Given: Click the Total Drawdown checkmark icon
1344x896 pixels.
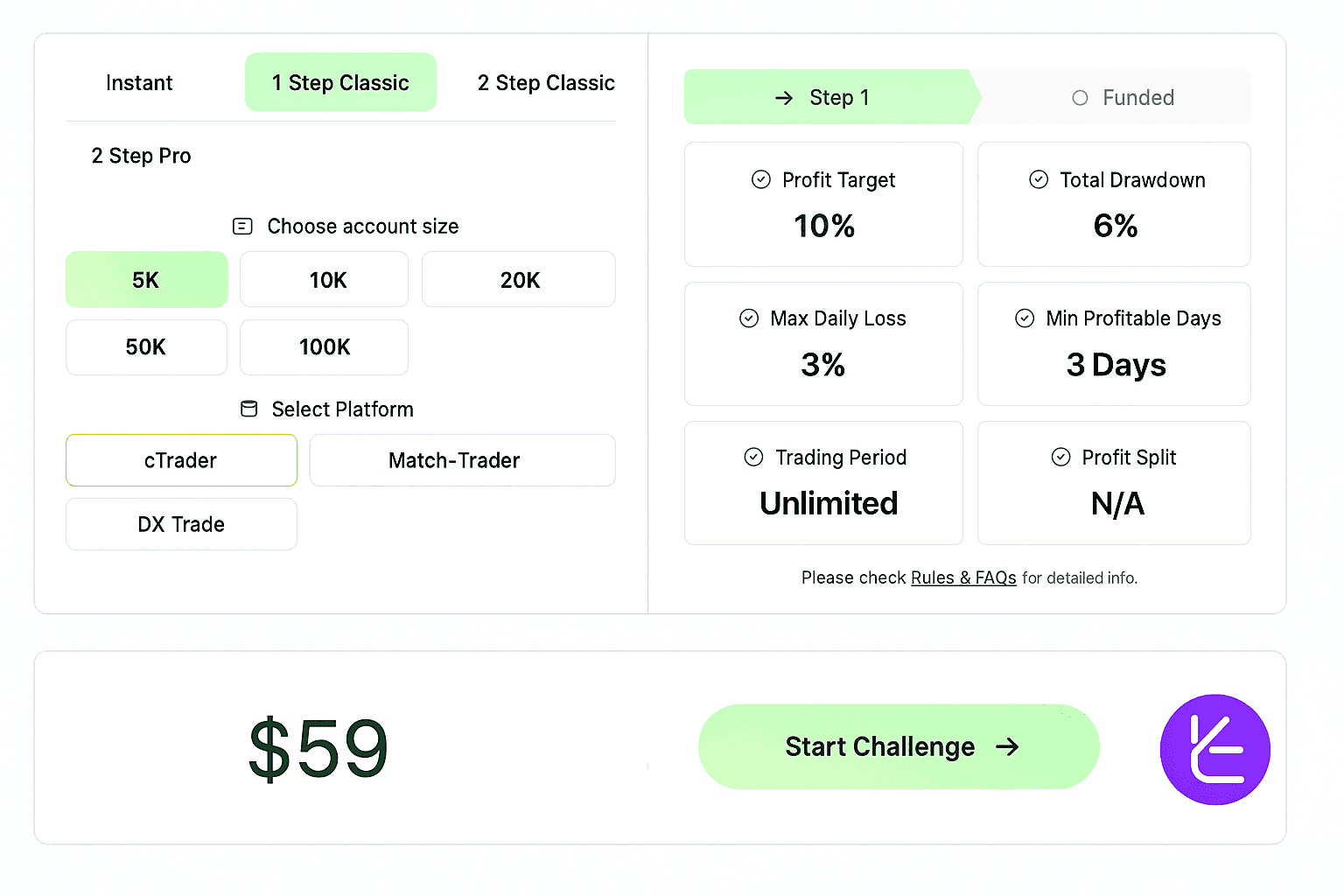Looking at the screenshot, I should pos(1039,179).
